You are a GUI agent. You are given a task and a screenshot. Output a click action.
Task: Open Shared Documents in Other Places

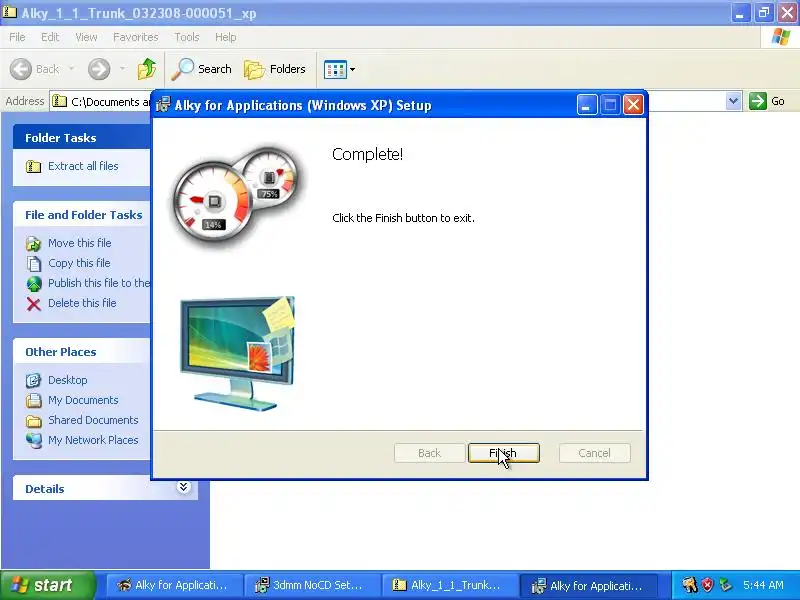click(x=93, y=419)
